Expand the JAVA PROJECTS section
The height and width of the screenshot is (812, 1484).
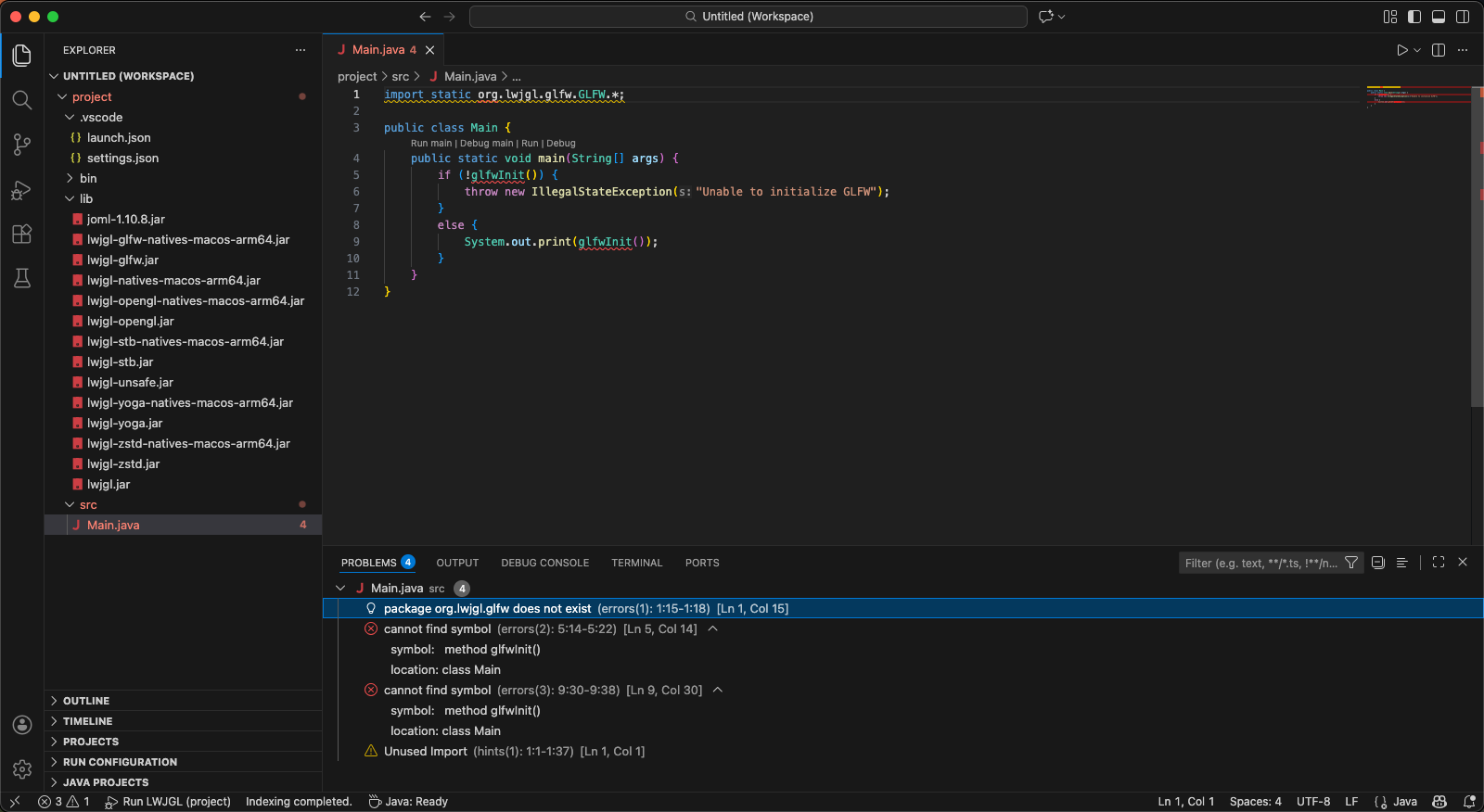106,782
